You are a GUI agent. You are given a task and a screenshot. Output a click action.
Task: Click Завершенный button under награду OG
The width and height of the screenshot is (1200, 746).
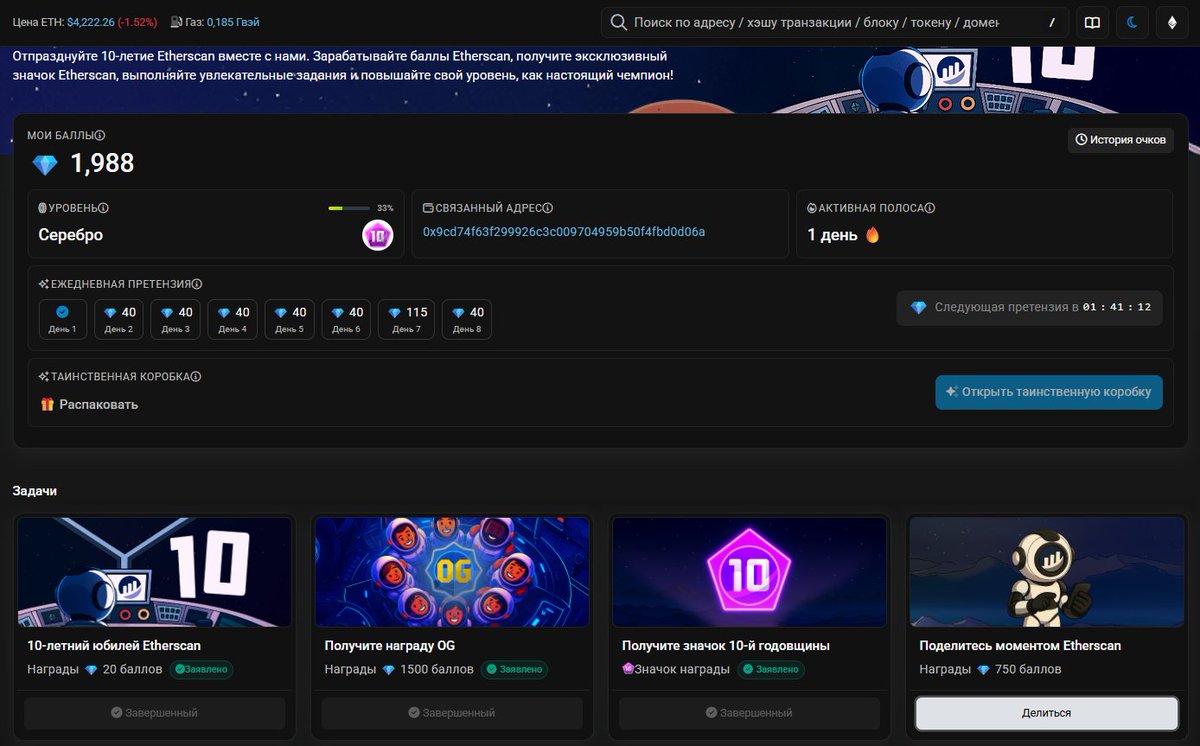tap(452, 713)
